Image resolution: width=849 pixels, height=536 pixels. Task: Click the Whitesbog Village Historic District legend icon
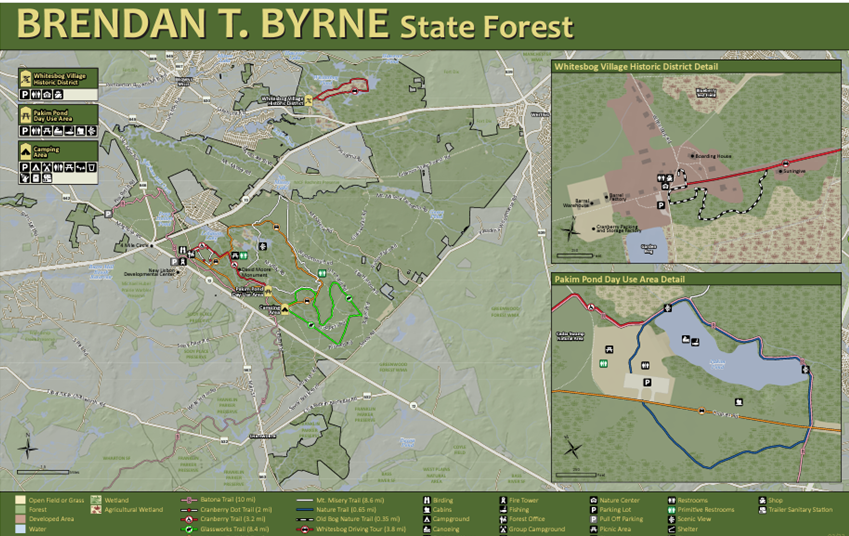(x=25, y=77)
